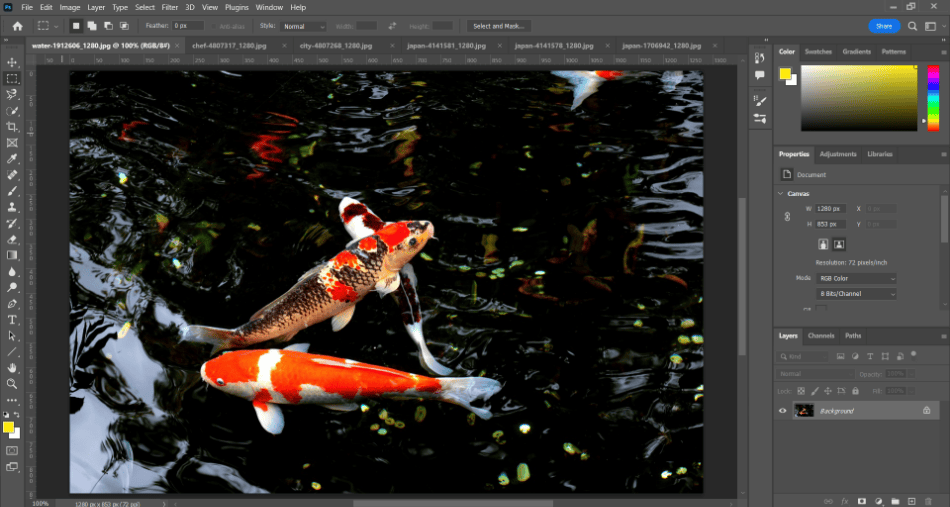This screenshot has height=507, width=950.
Task: Select the Frame tool
Action: point(12,143)
